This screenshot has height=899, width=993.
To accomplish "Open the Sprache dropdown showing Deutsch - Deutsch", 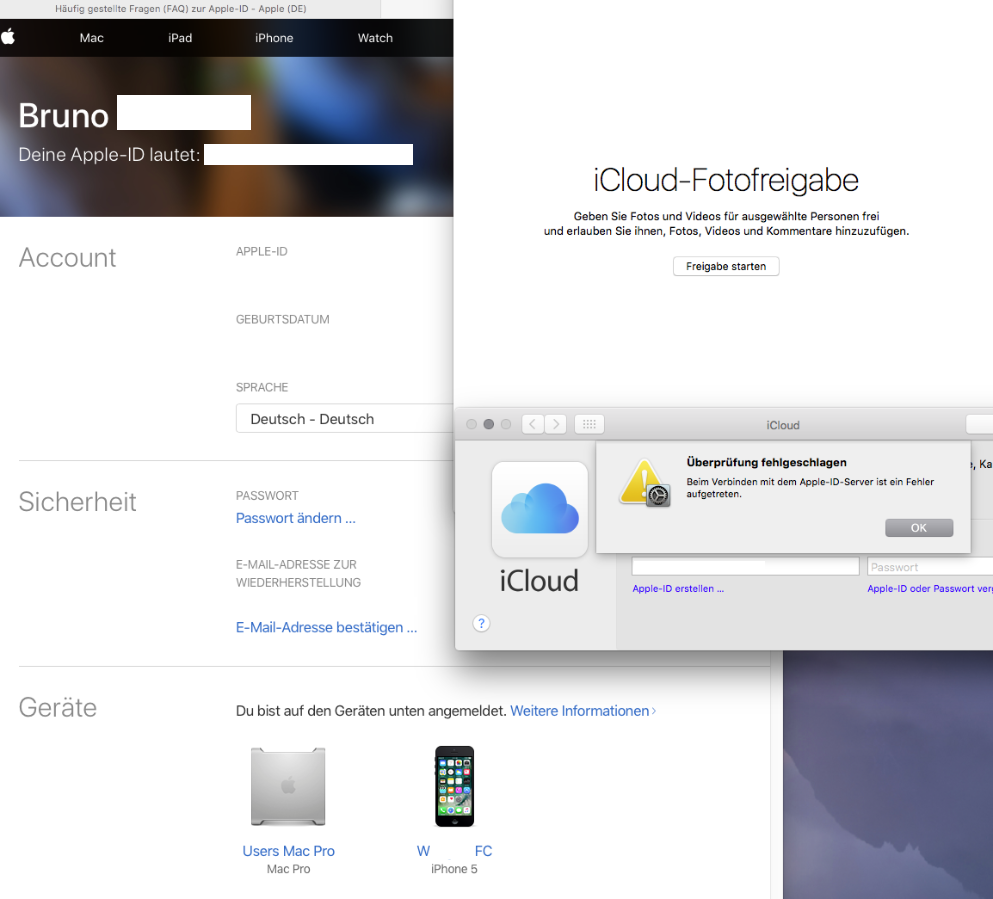I will [x=345, y=418].
